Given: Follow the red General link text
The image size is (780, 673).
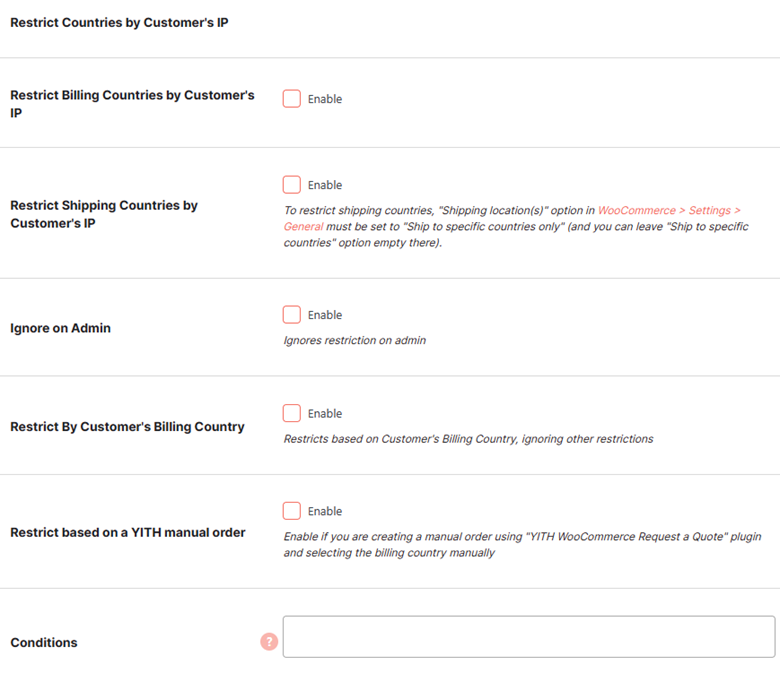Looking at the screenshot, I should point(303,227).
